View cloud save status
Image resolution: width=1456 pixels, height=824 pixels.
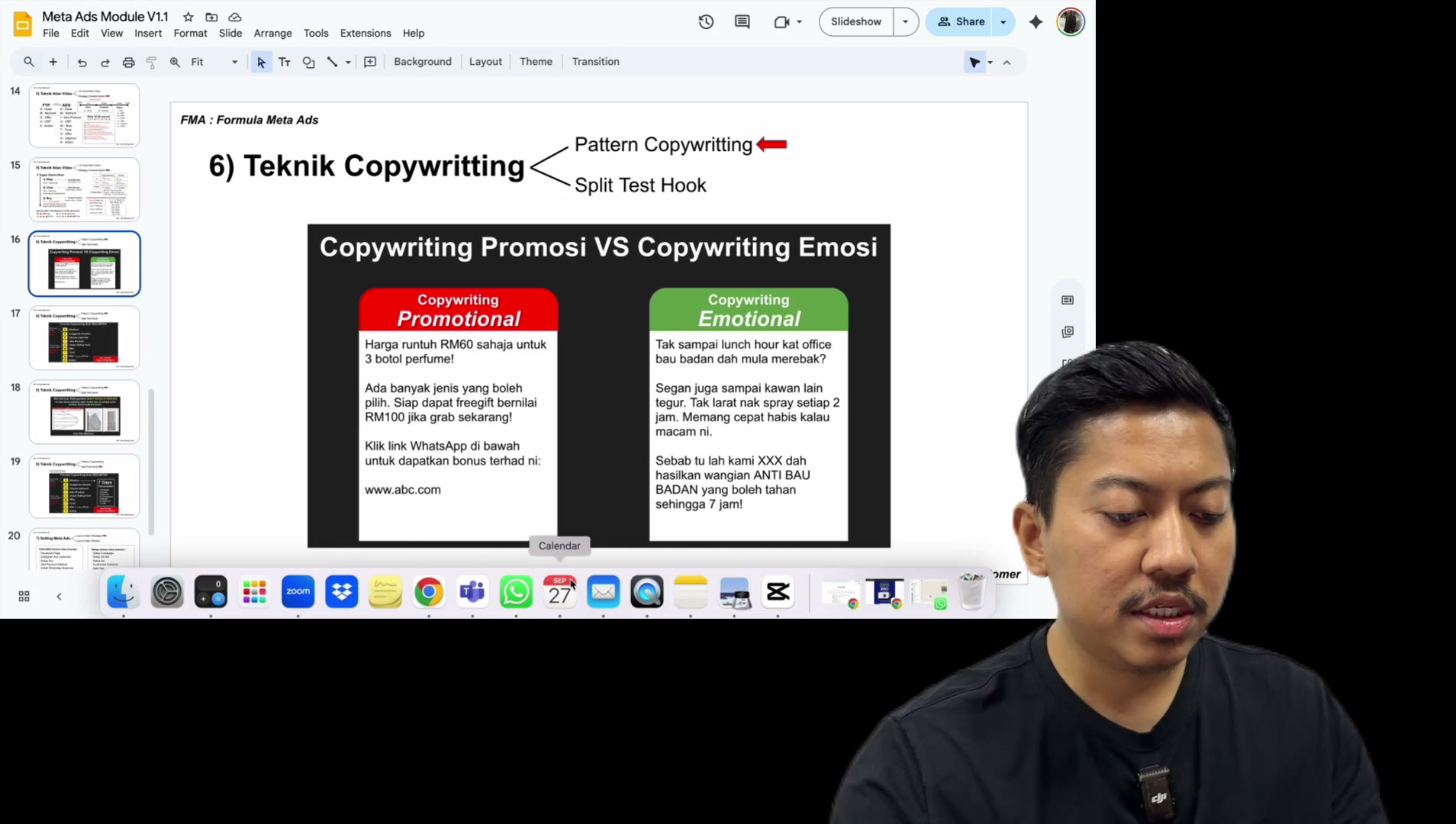pyautogui.click(x=235, y=17)
